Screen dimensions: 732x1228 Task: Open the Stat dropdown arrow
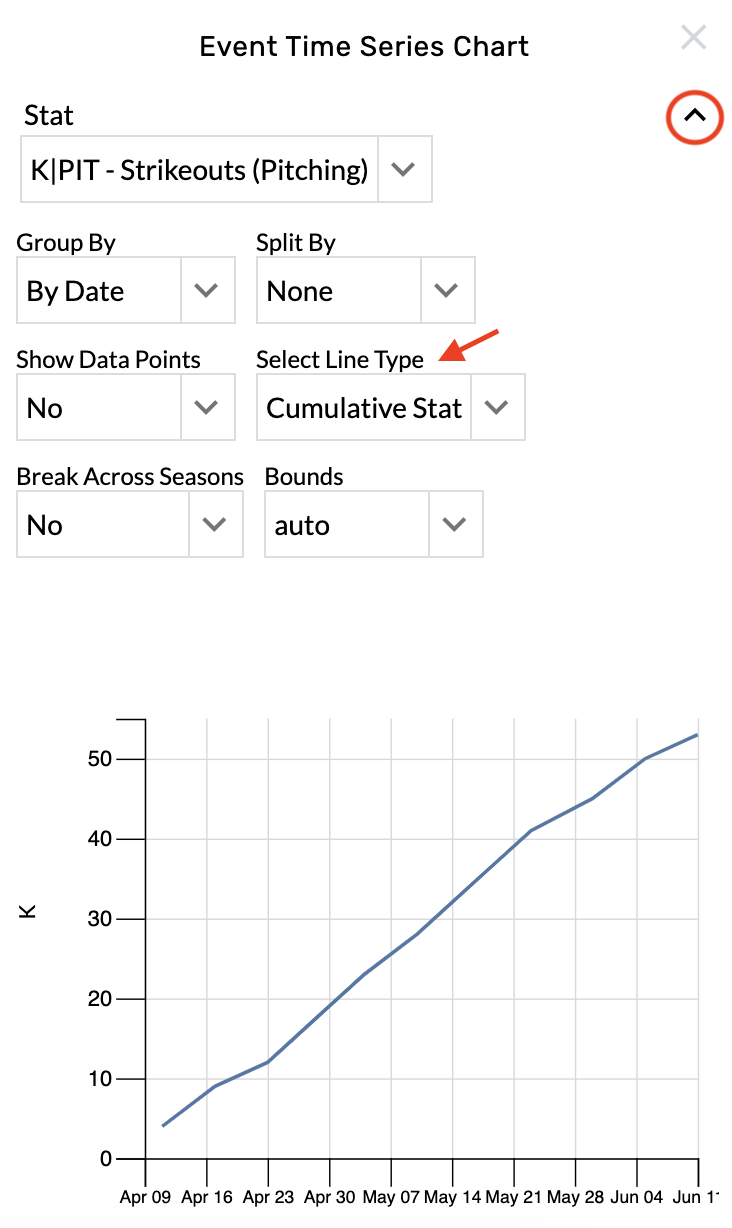[x=403, y=170]
